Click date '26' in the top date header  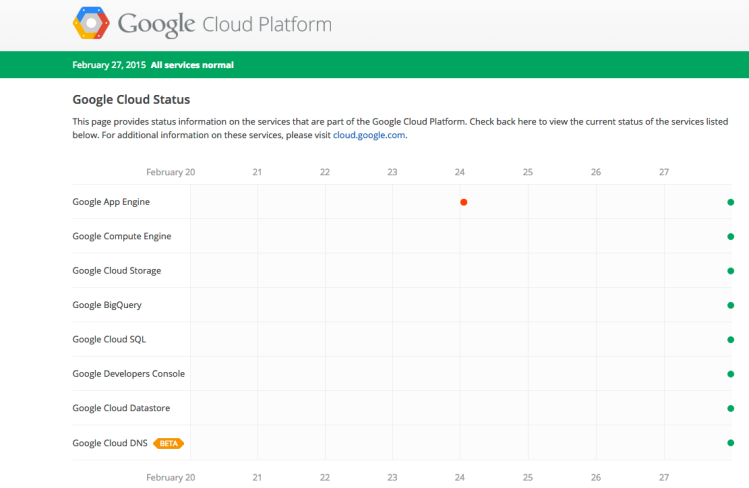[x=596, y=172]
